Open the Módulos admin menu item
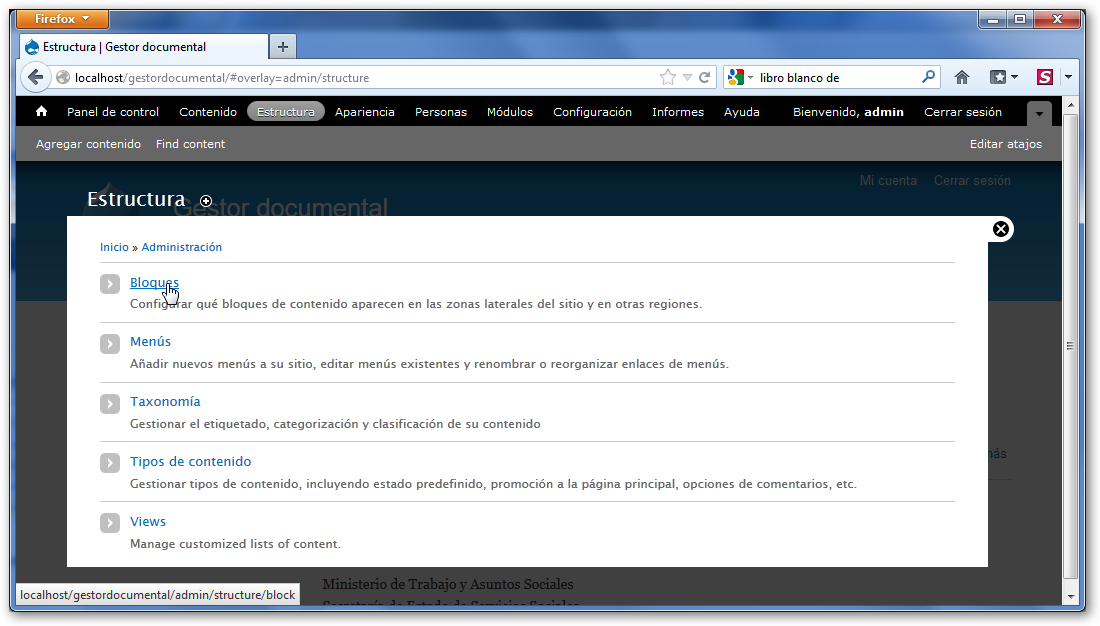This screenshot has height=626, width=1100. click(x=510, y=112)
